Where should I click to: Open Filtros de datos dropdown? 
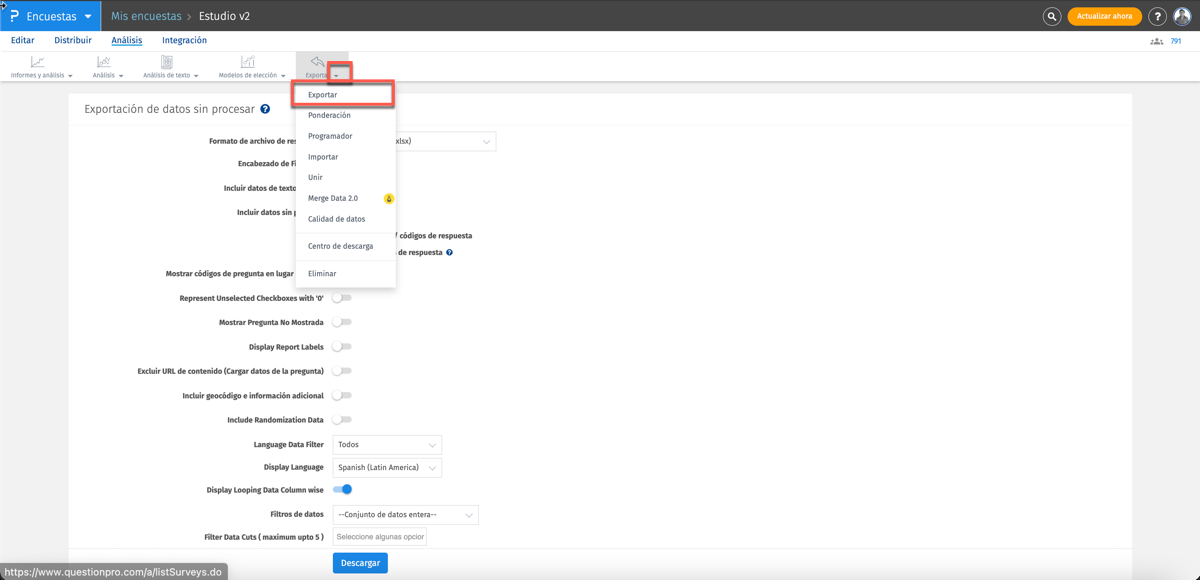(405, 515)
